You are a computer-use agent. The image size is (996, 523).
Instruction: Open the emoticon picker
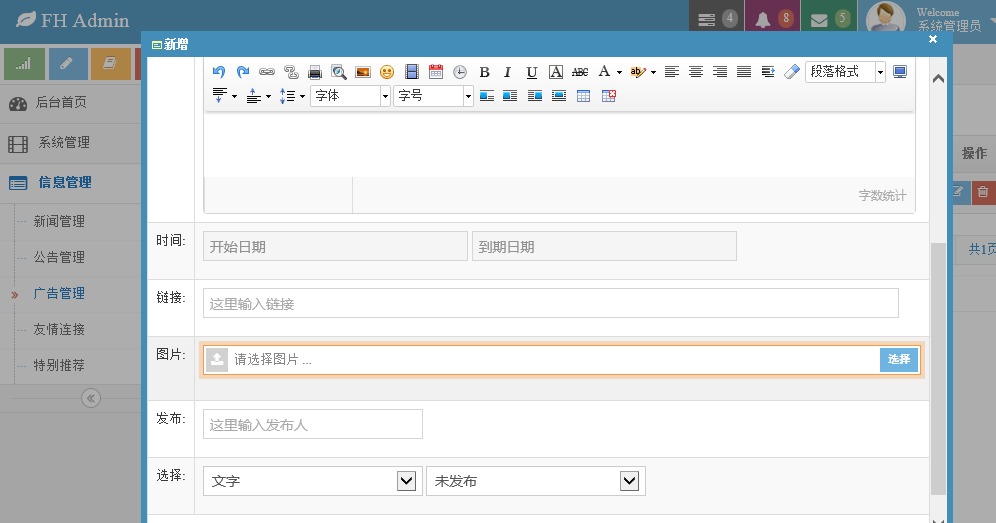pos(387,72)
